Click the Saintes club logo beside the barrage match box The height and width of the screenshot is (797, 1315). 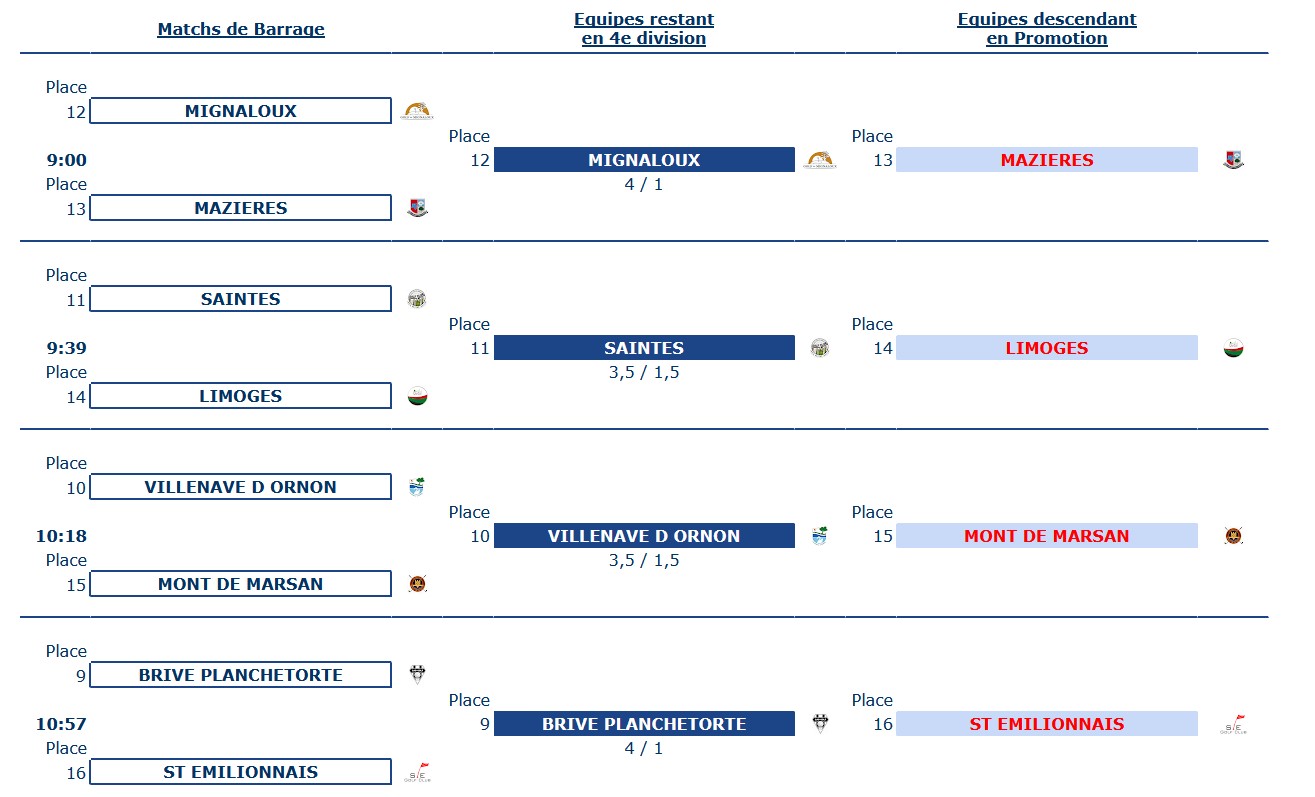(x=417, y=299)
